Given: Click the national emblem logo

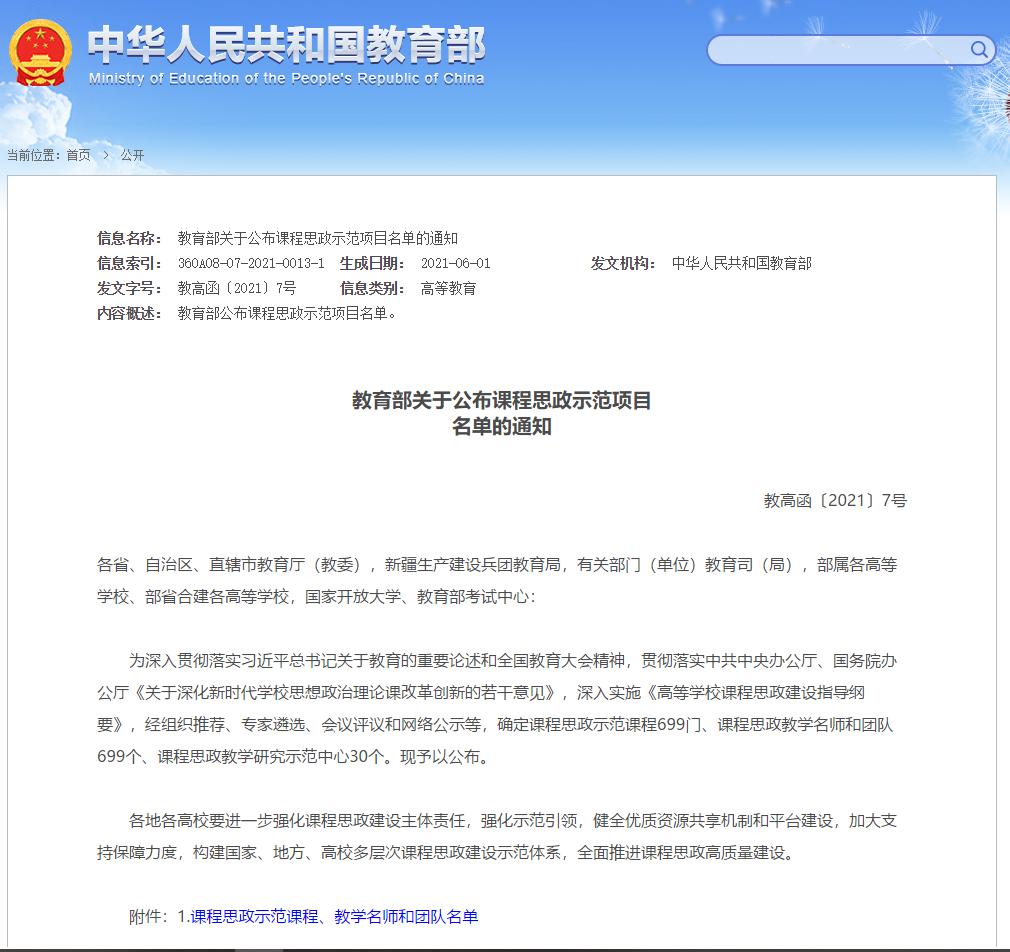Looking at the screenshot, I should [x=41, y=53].
